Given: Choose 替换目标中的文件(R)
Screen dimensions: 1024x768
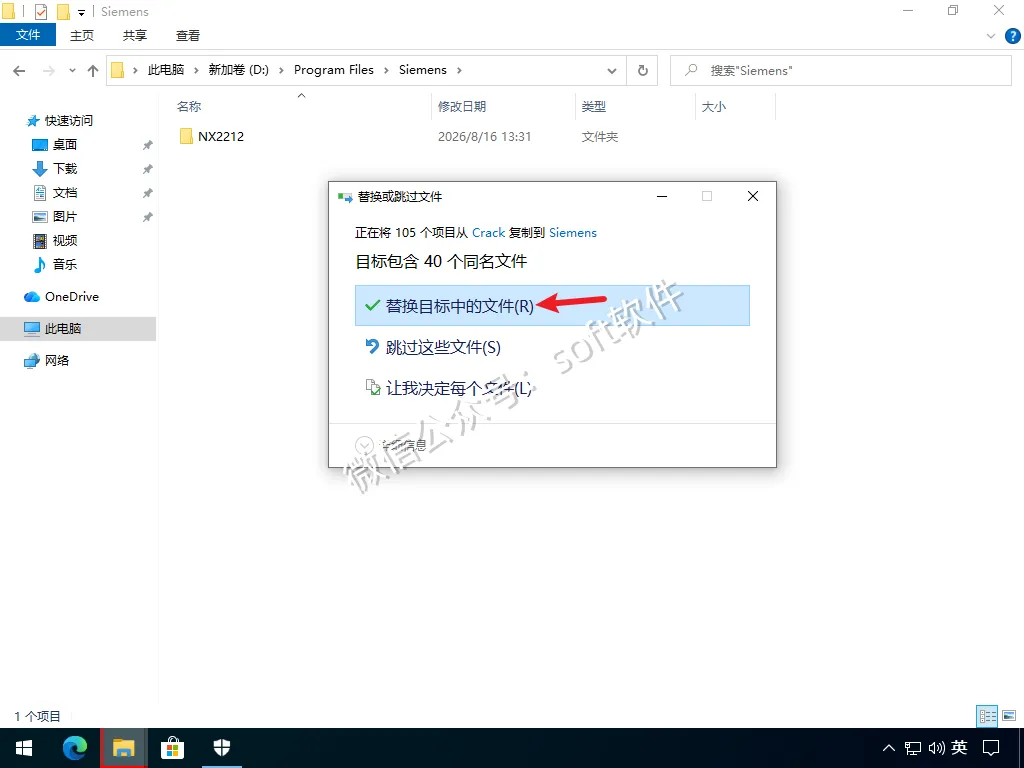Looking at the screenshot, I should [552, 306].
